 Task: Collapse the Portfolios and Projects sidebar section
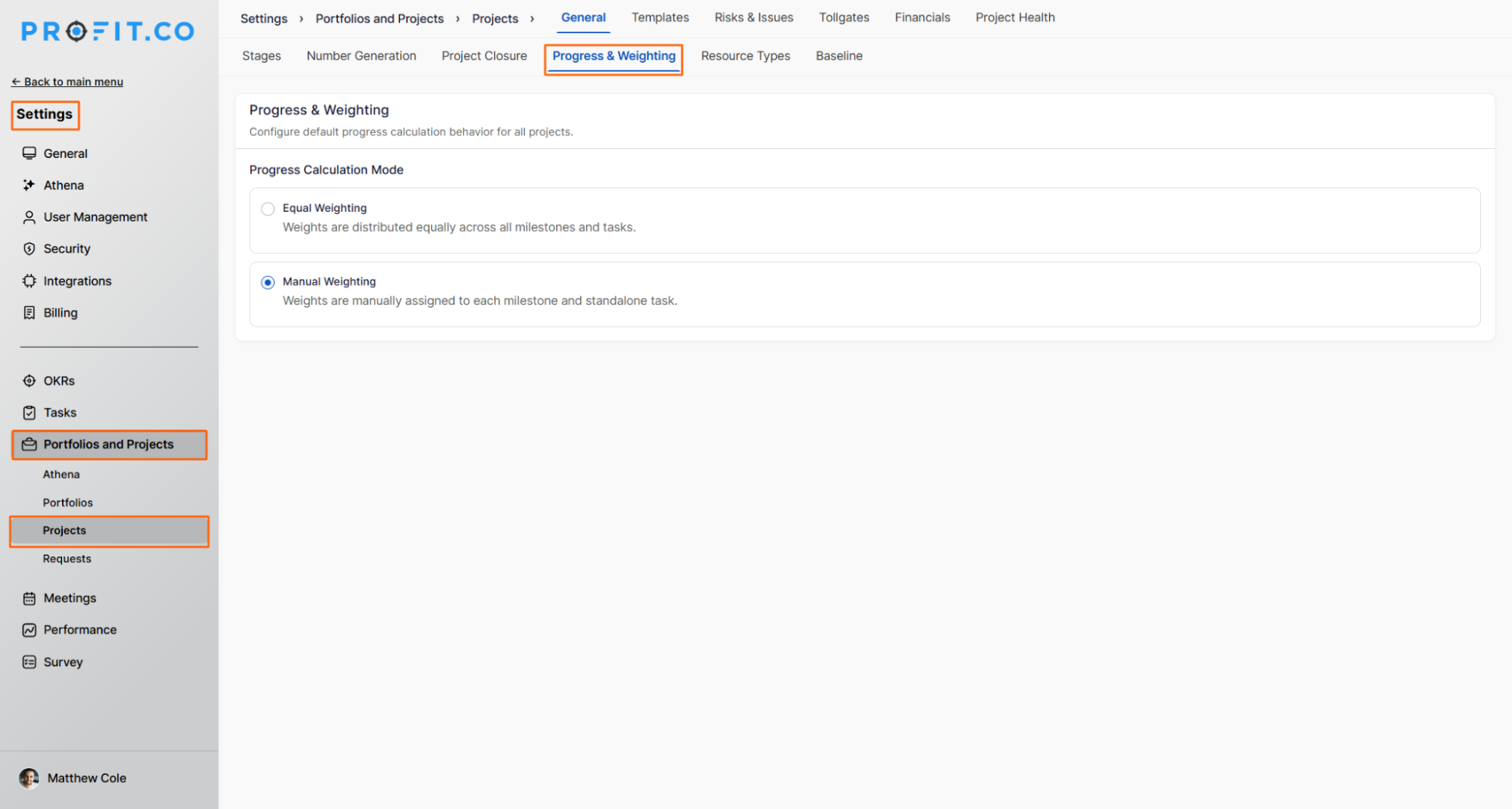(x=110, y=445)
